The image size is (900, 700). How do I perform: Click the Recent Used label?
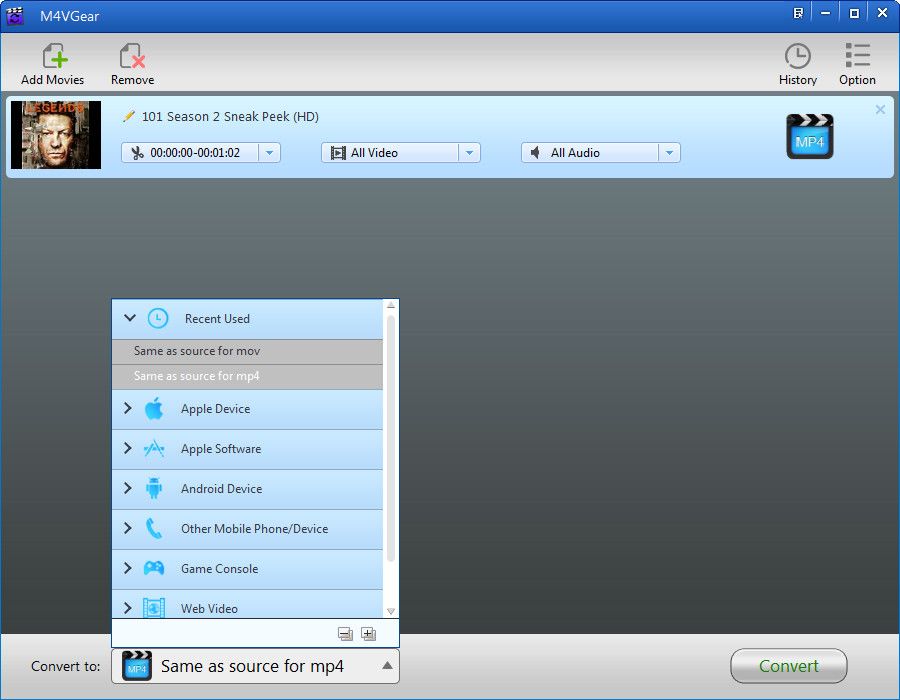[217, 319]
